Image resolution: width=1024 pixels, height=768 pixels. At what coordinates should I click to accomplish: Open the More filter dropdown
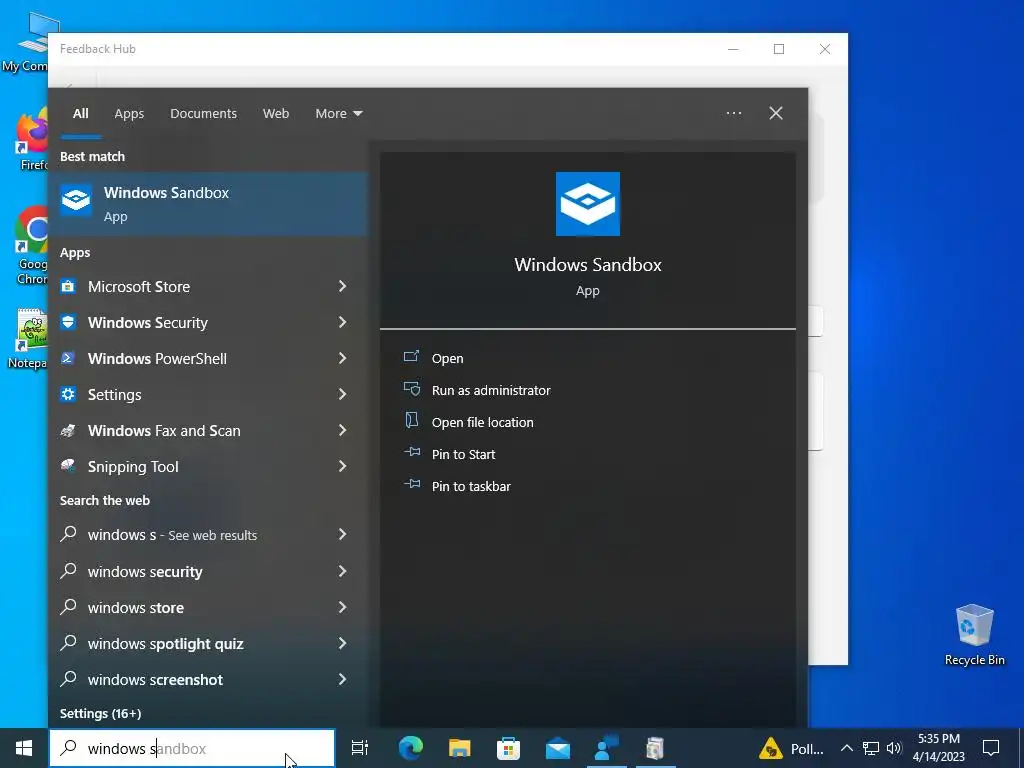click(338, 113)
